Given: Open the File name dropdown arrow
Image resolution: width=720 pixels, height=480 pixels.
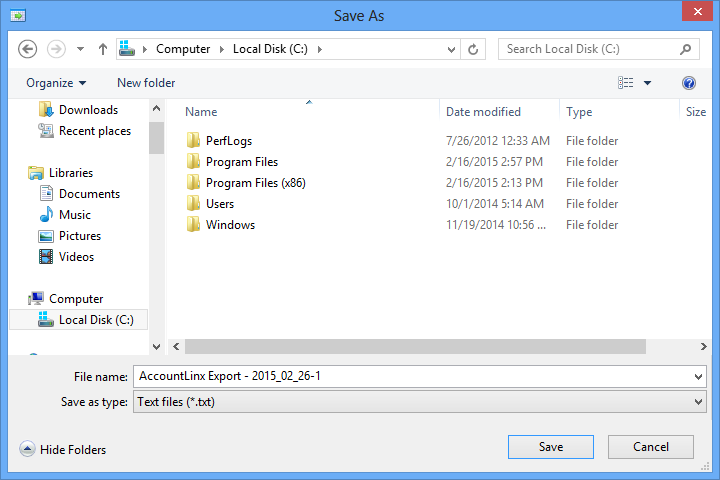Looking at the screenshot, I should tap(698, 377).
